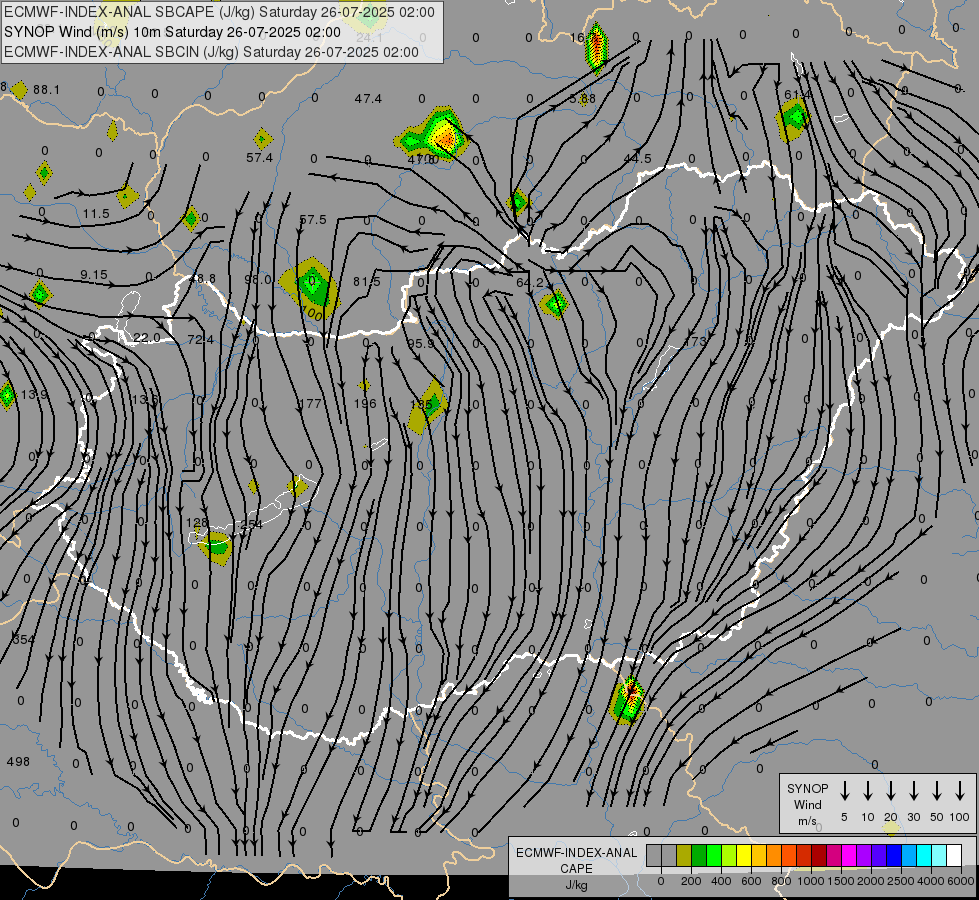
Task: Click the wind arrow above 20 in legend
Action: coord(891,791)
